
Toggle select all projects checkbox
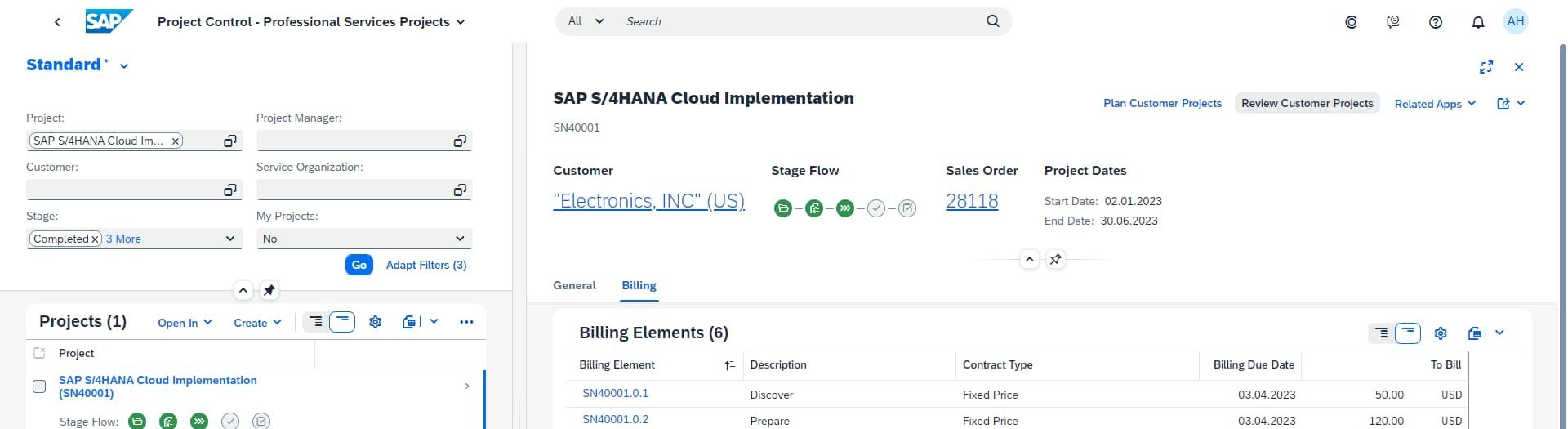[x=39, y=353]
